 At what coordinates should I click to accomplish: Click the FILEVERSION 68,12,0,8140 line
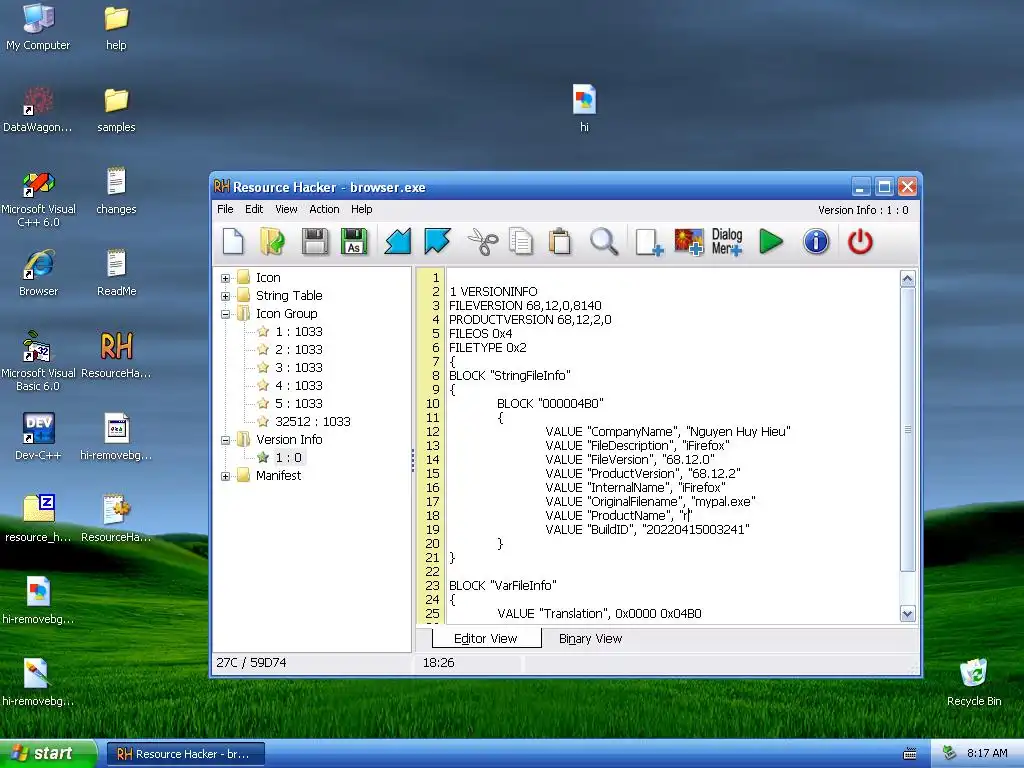[525, 306]
